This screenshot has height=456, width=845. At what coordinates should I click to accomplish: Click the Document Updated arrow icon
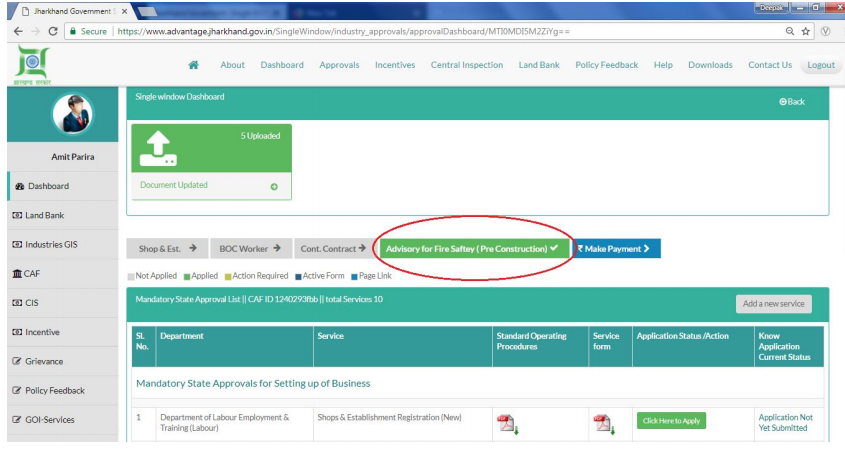coord(274,186)
